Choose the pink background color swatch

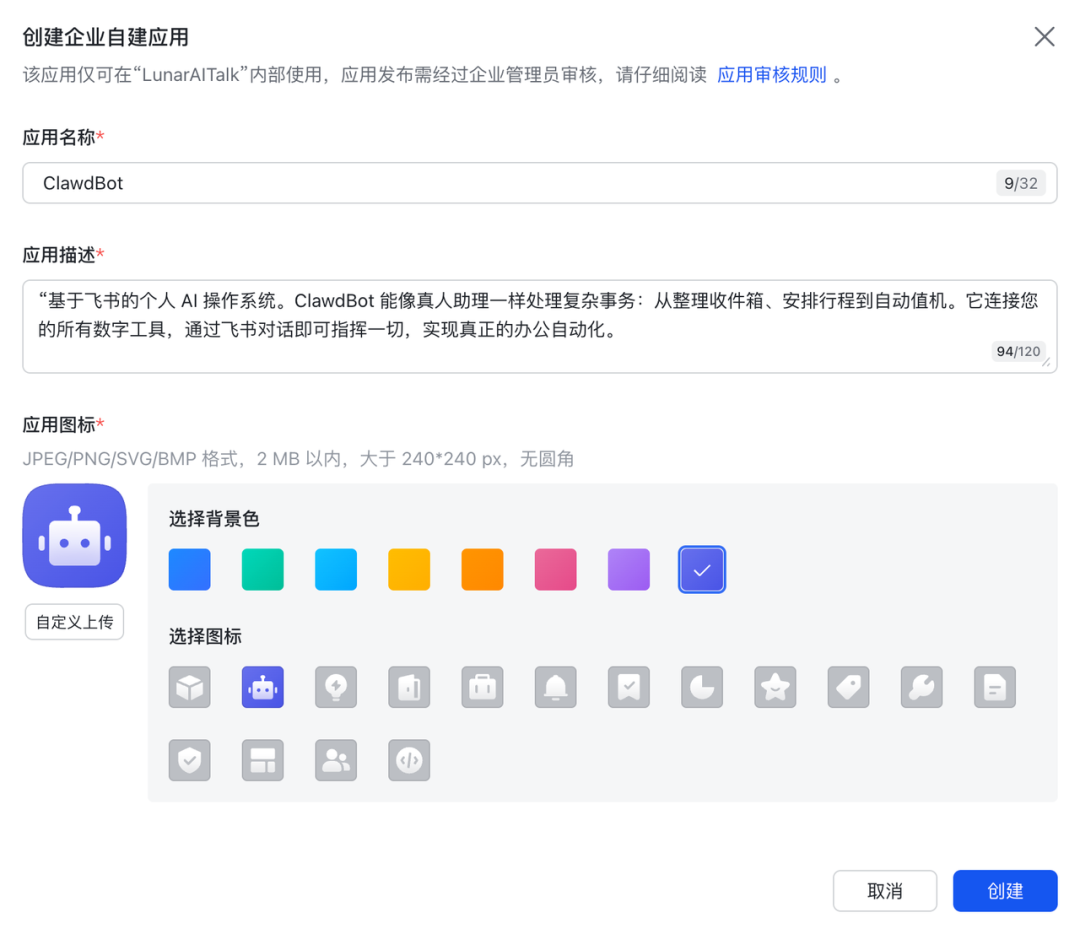click(555, 569)
